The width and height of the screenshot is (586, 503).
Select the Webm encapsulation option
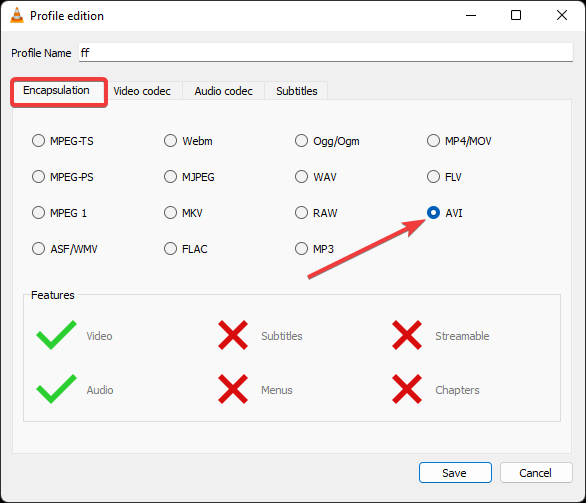(170, 141)
